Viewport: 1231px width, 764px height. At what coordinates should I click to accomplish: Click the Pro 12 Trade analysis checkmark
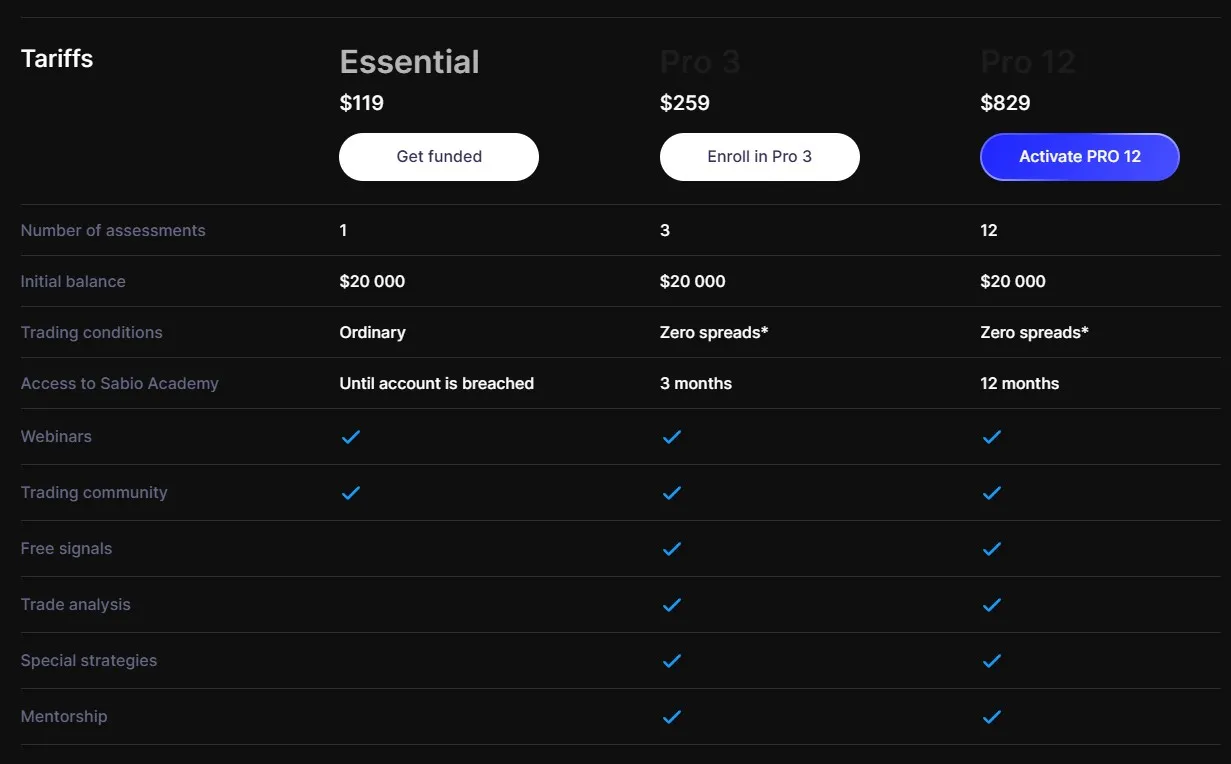click(992, 605)
